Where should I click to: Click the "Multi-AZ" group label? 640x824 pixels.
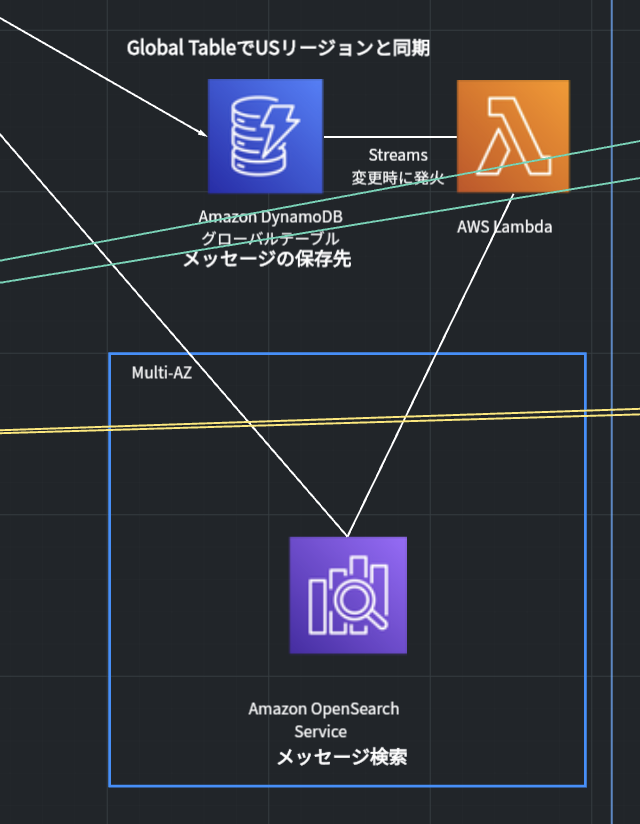(x=162, y=373)
